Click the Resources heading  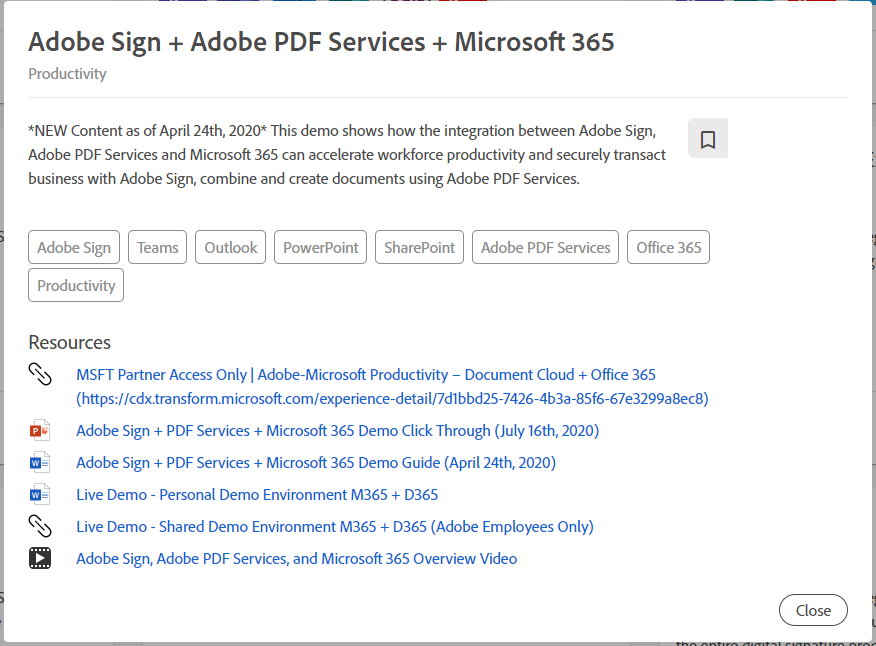click(69, 342)
